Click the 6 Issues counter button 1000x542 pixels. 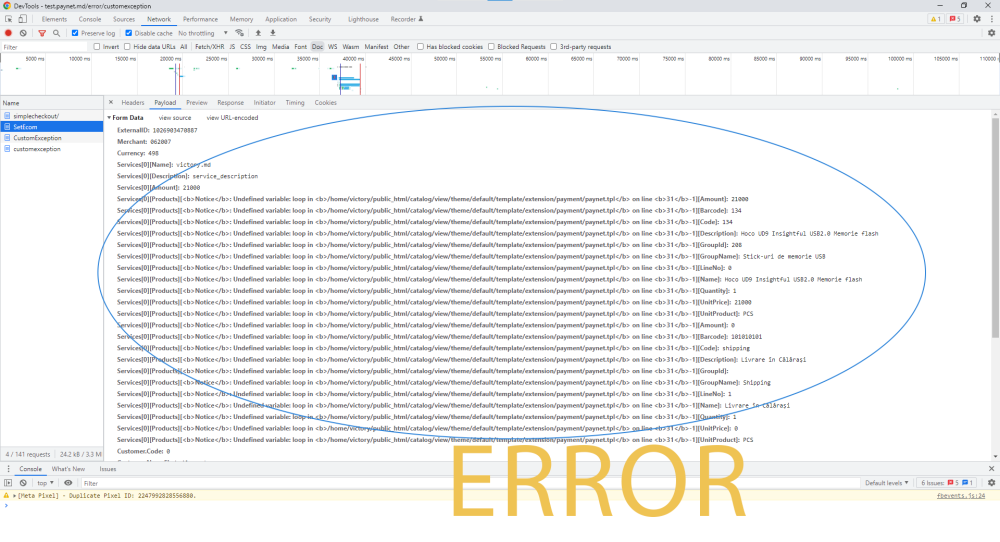coord(947,483)
